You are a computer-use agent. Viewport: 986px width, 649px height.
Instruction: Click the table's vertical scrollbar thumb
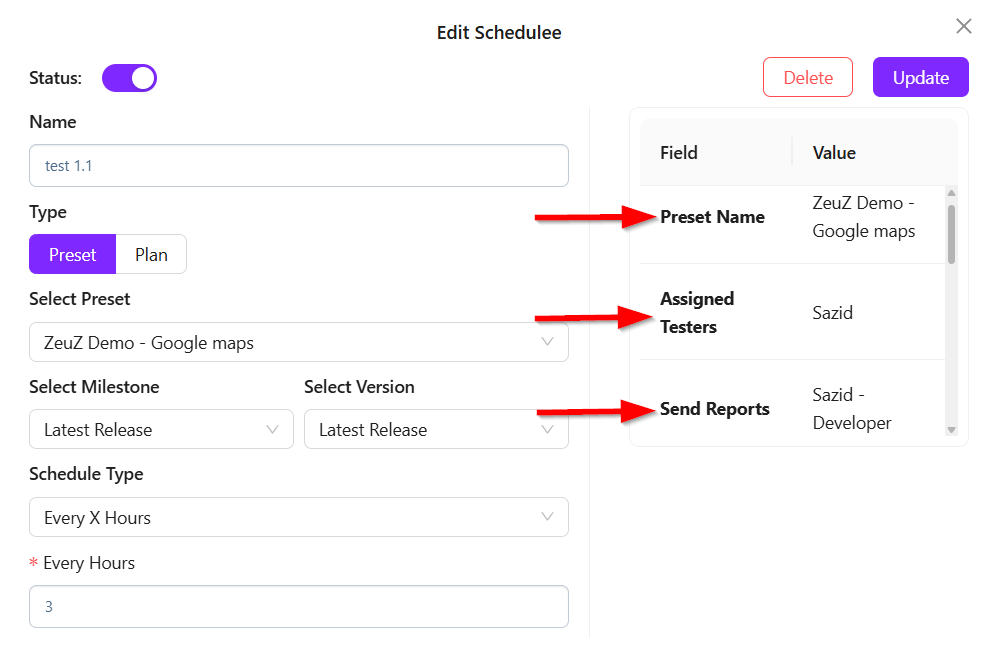point(951,234)
